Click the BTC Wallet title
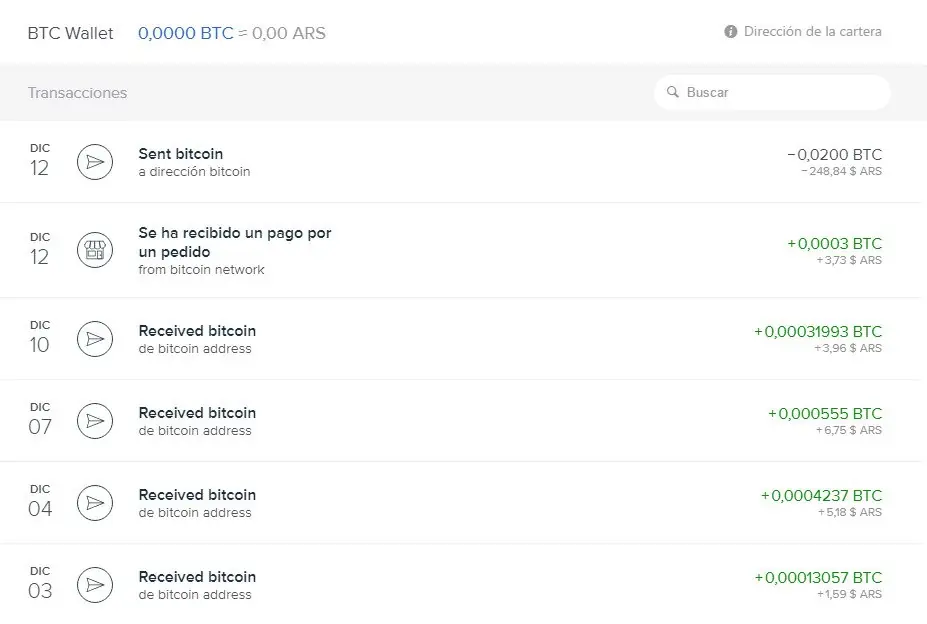Image resolution: width=927 pixels, height=624 pixels. click(x=71, y=33)
